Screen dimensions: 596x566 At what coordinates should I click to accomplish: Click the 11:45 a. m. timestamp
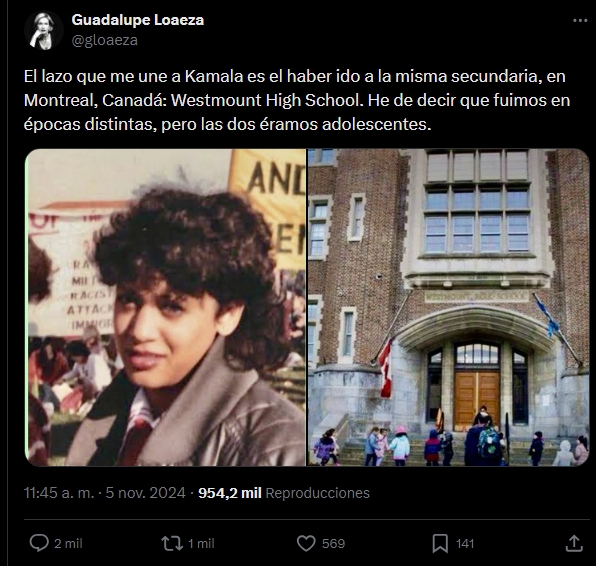coord(59,493)
